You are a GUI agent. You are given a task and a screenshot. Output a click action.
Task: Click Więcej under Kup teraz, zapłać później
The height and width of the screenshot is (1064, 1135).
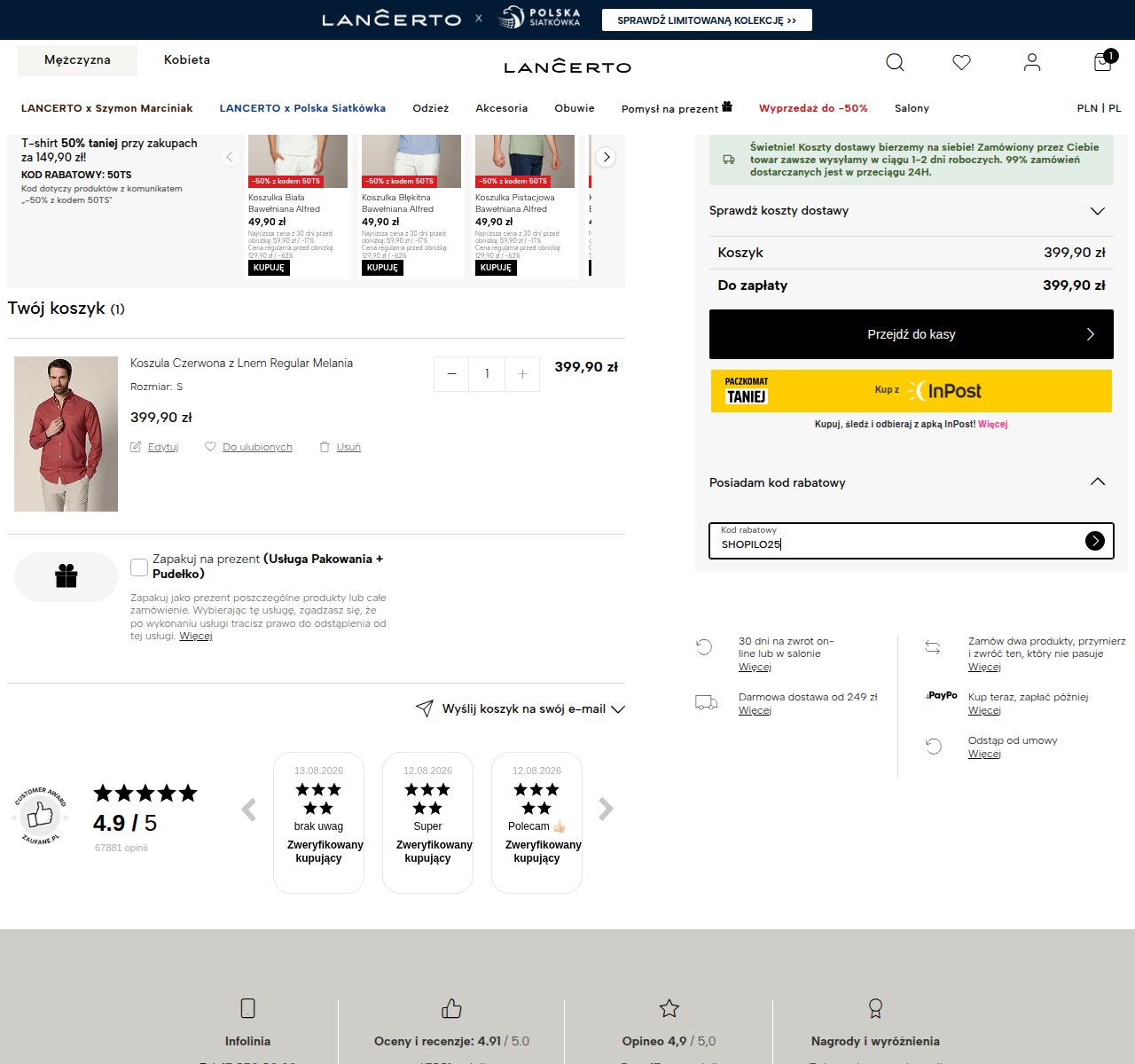984,710
